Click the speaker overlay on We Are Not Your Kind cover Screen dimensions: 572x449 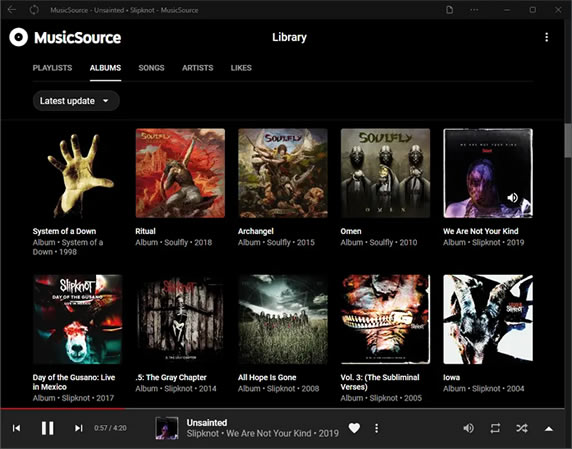click(x=513, y=198)
